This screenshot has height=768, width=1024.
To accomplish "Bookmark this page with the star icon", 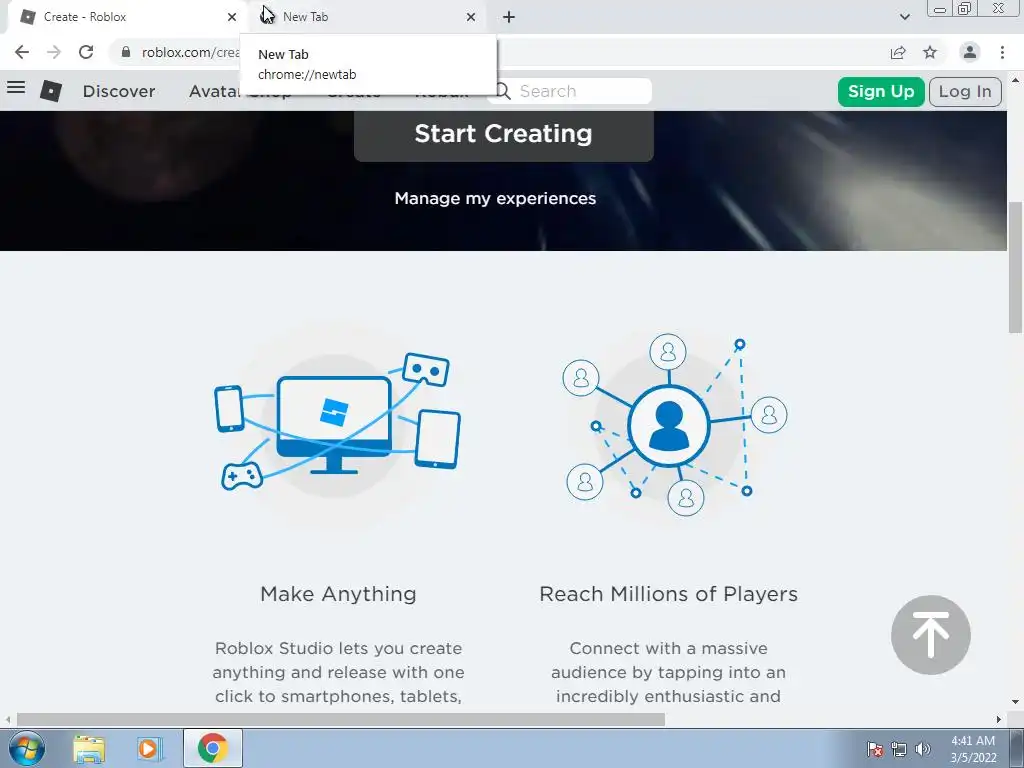I will coord(930,52).
